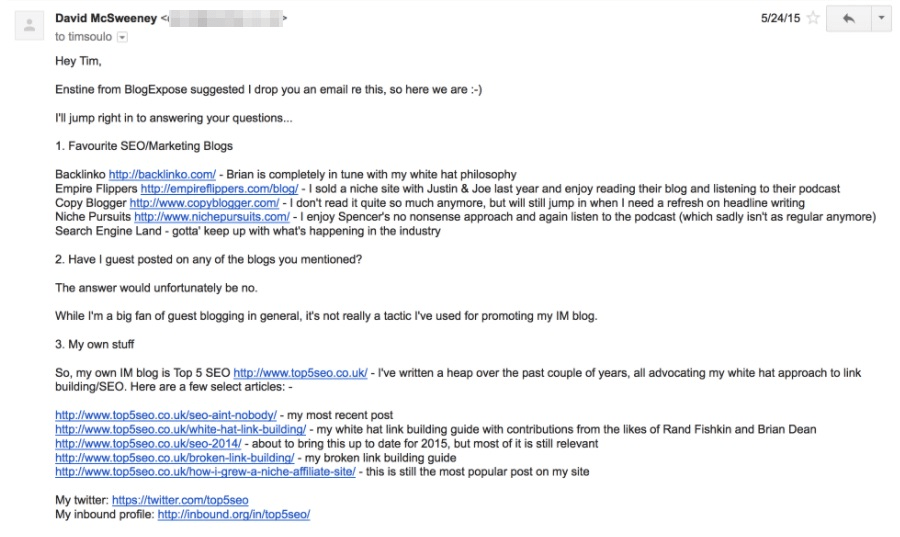Click the 5/24/15 date stamp
Screen dimensions: 900x537
pyautogui.click(x=782, y=18)
